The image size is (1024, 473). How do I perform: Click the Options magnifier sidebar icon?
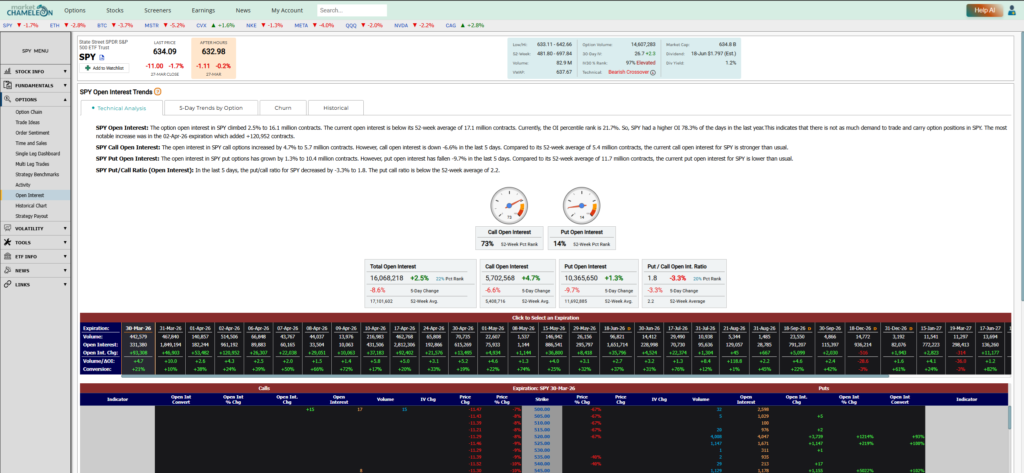8,99
